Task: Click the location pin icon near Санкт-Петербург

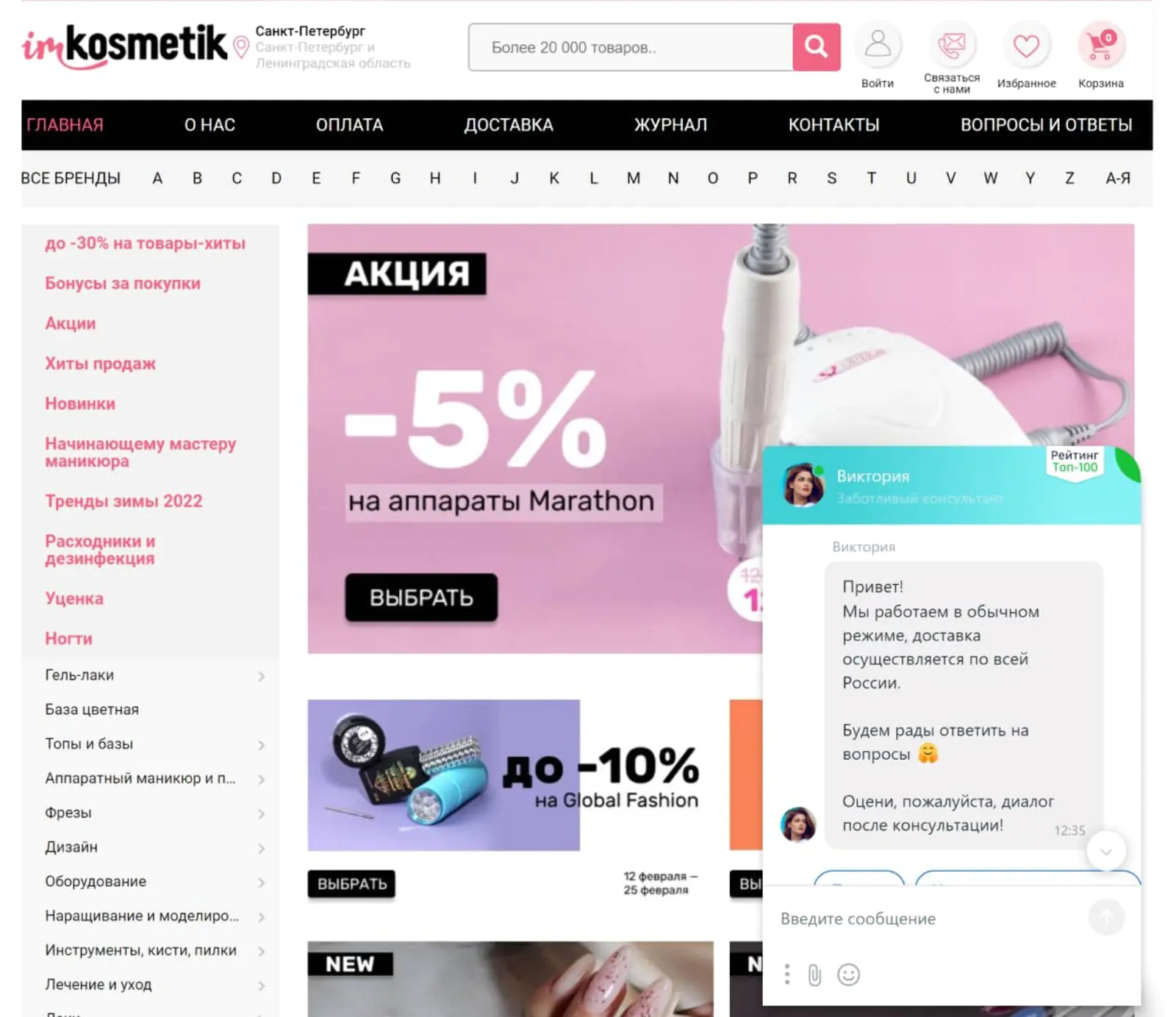Action: [240, 48]
